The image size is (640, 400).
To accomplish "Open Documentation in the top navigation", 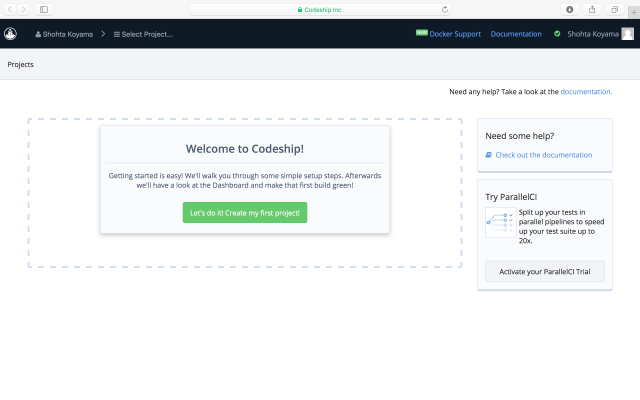I will [516, 34].
